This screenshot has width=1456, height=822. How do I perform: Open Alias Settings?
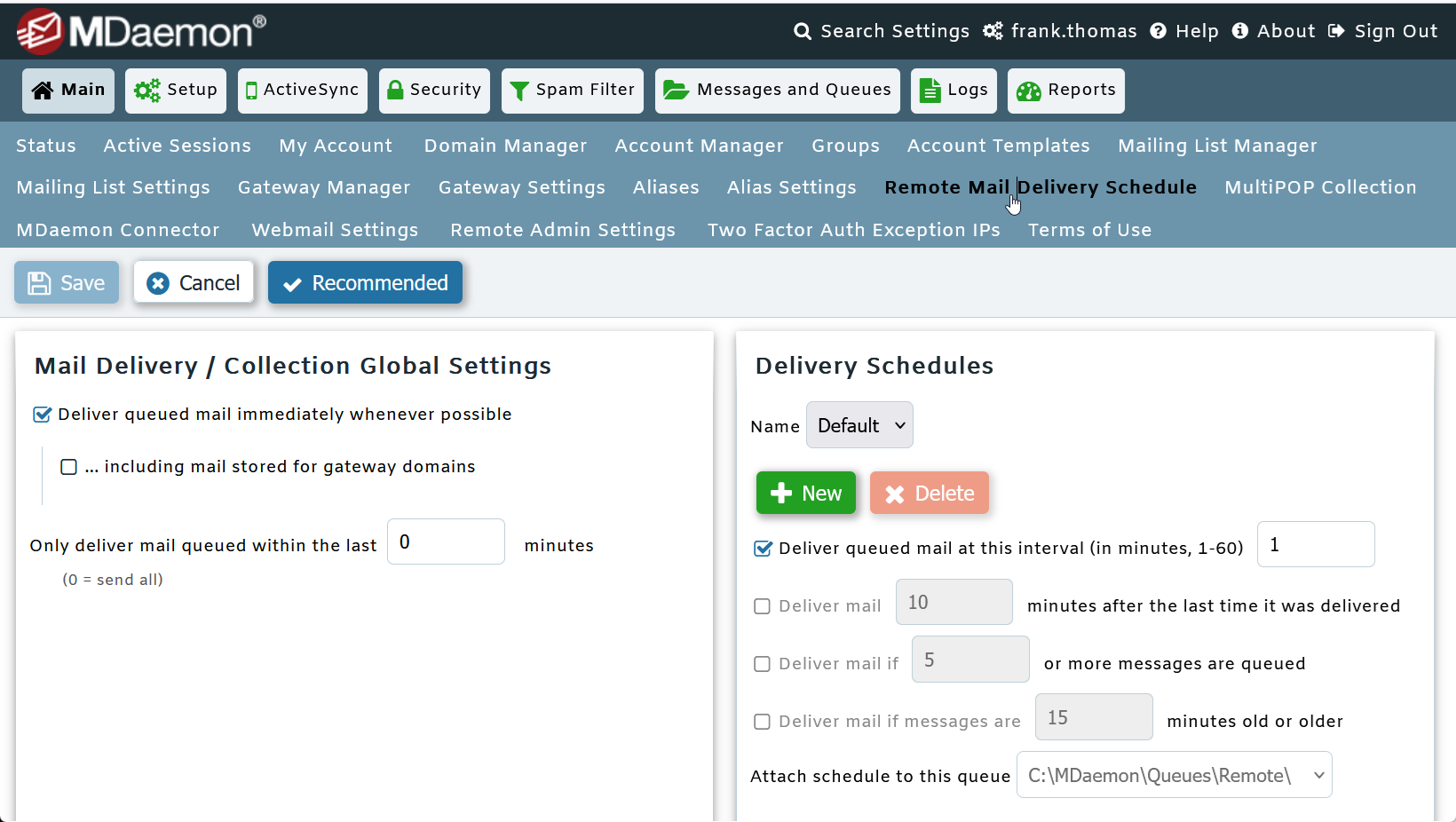pos(792,187)
